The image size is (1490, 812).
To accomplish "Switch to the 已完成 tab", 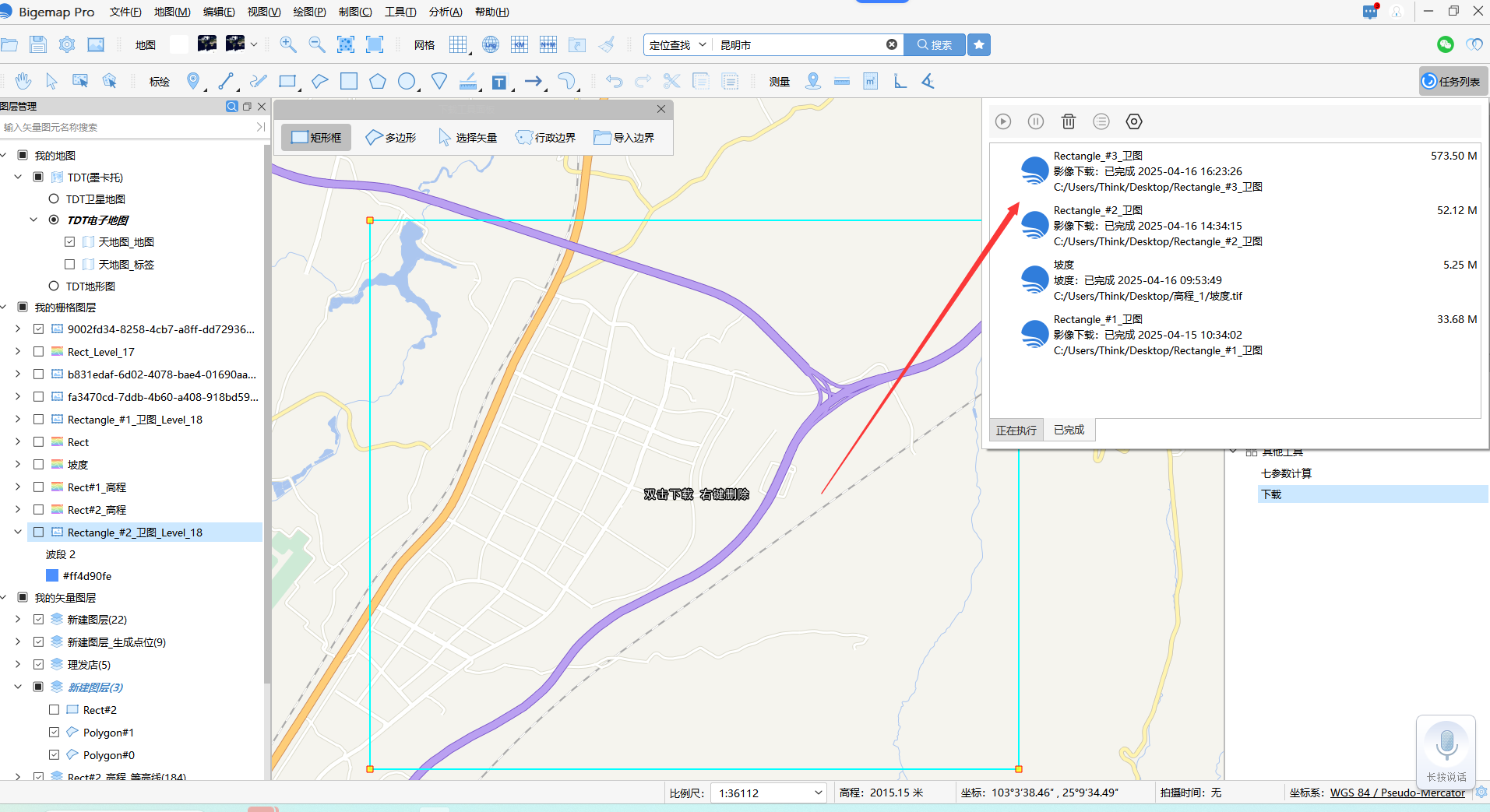I will point(1069,430).
